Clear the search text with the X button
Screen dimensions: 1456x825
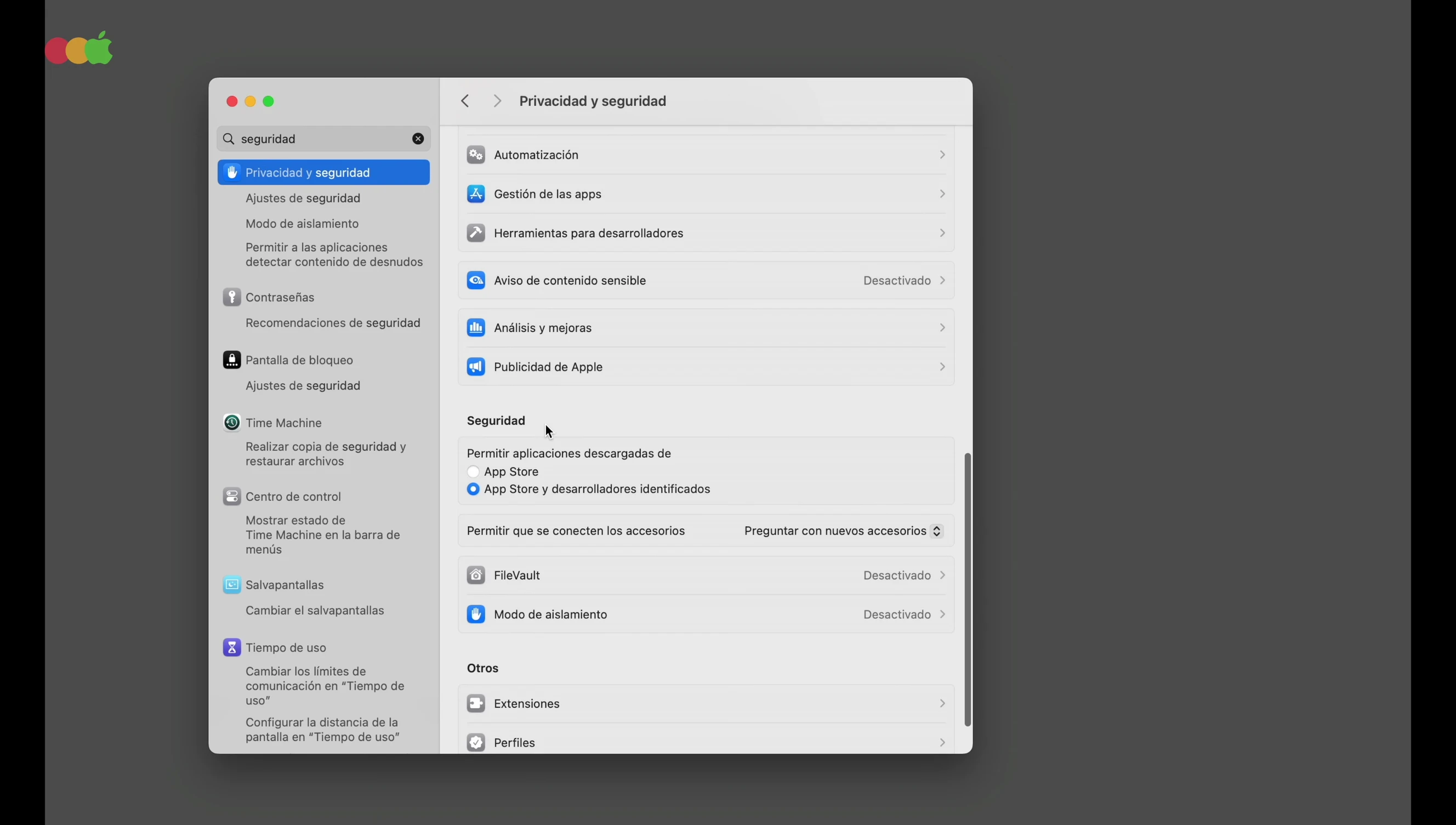tap(418, 139)
